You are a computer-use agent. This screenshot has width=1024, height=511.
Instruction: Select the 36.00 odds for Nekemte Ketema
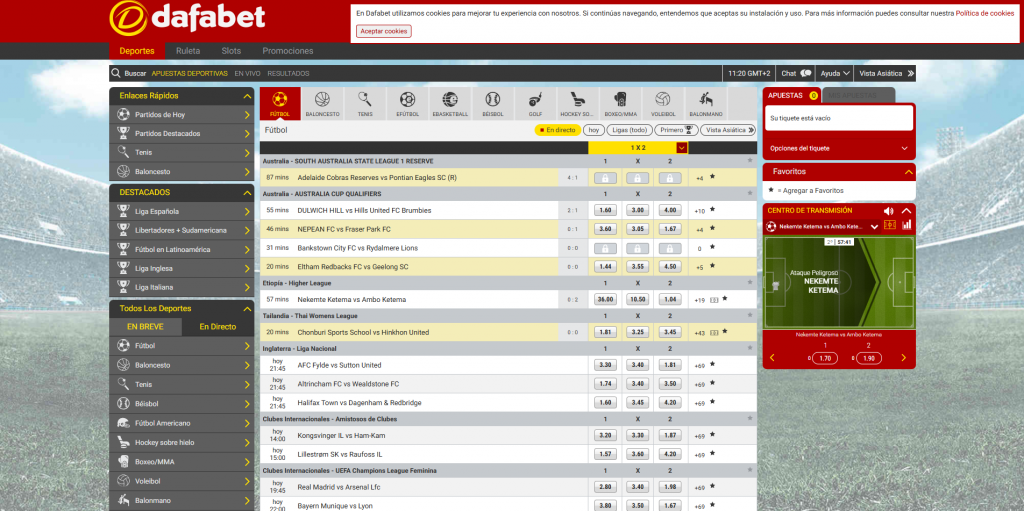(x=605, y=299)
